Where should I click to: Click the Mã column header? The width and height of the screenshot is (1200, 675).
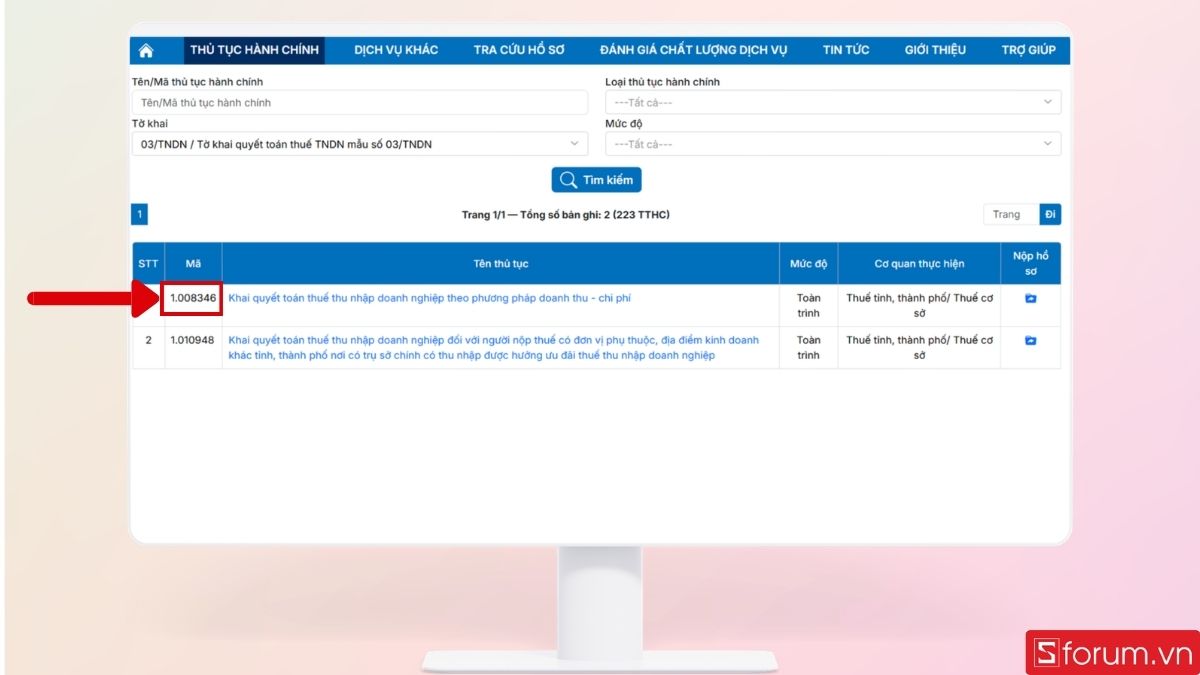(x=193, y=263)
